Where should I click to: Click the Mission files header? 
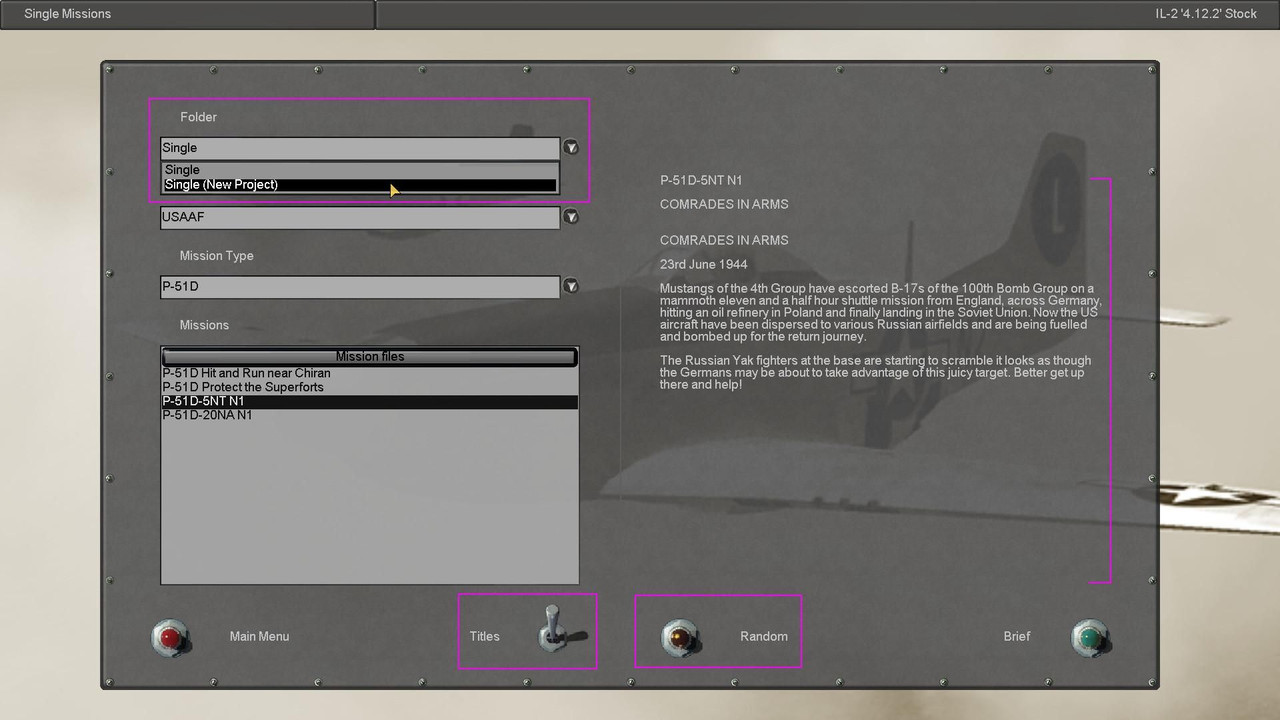(370, 356)
